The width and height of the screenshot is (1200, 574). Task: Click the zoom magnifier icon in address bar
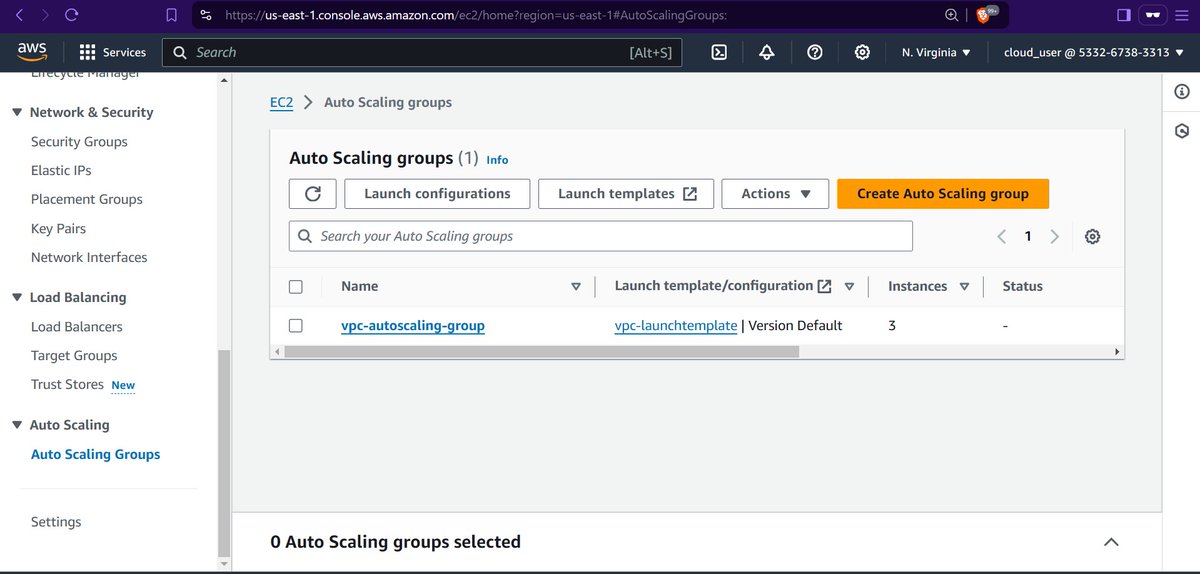(x=952, y=15)
